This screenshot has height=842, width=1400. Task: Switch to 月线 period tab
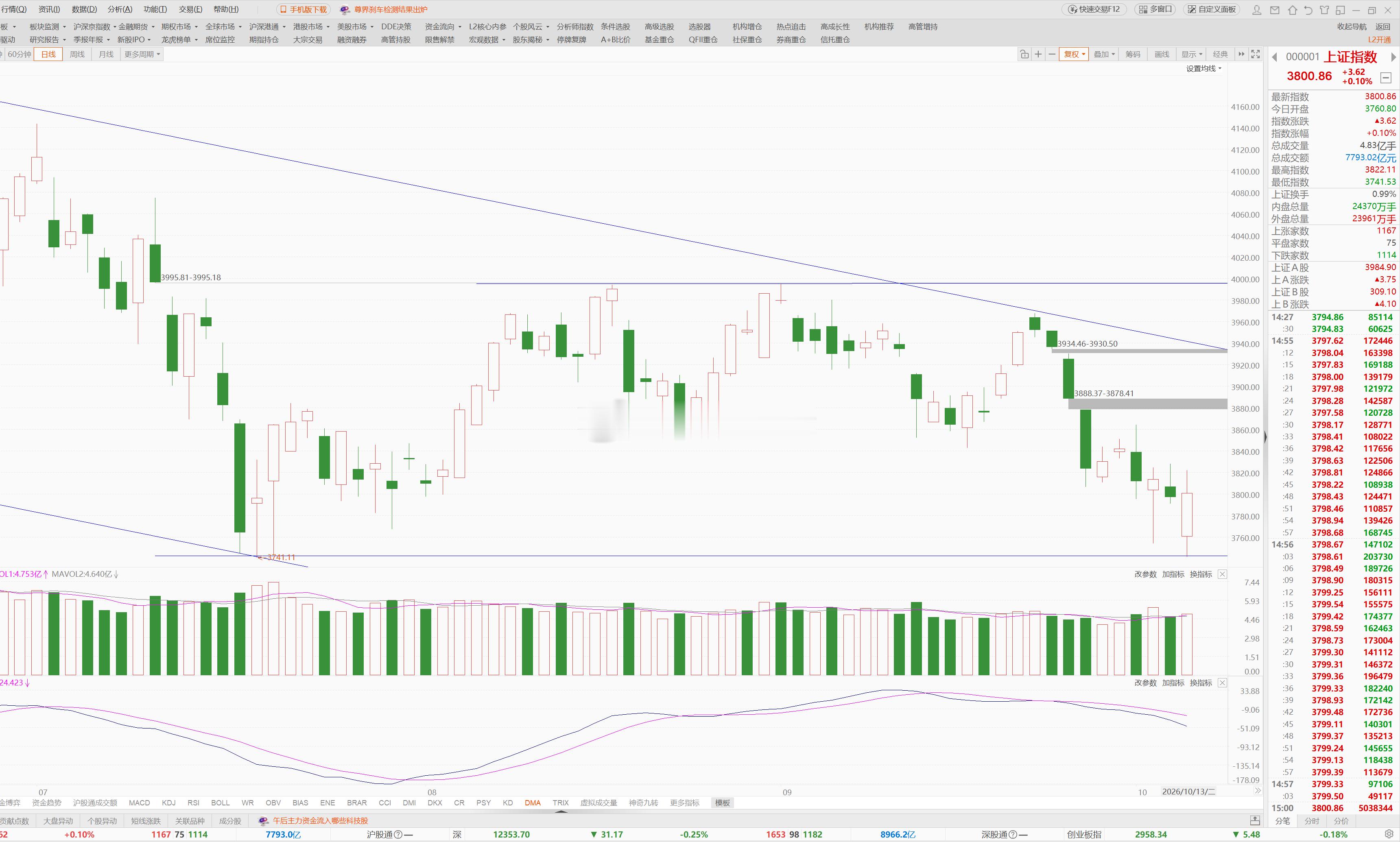coord(106,55)
